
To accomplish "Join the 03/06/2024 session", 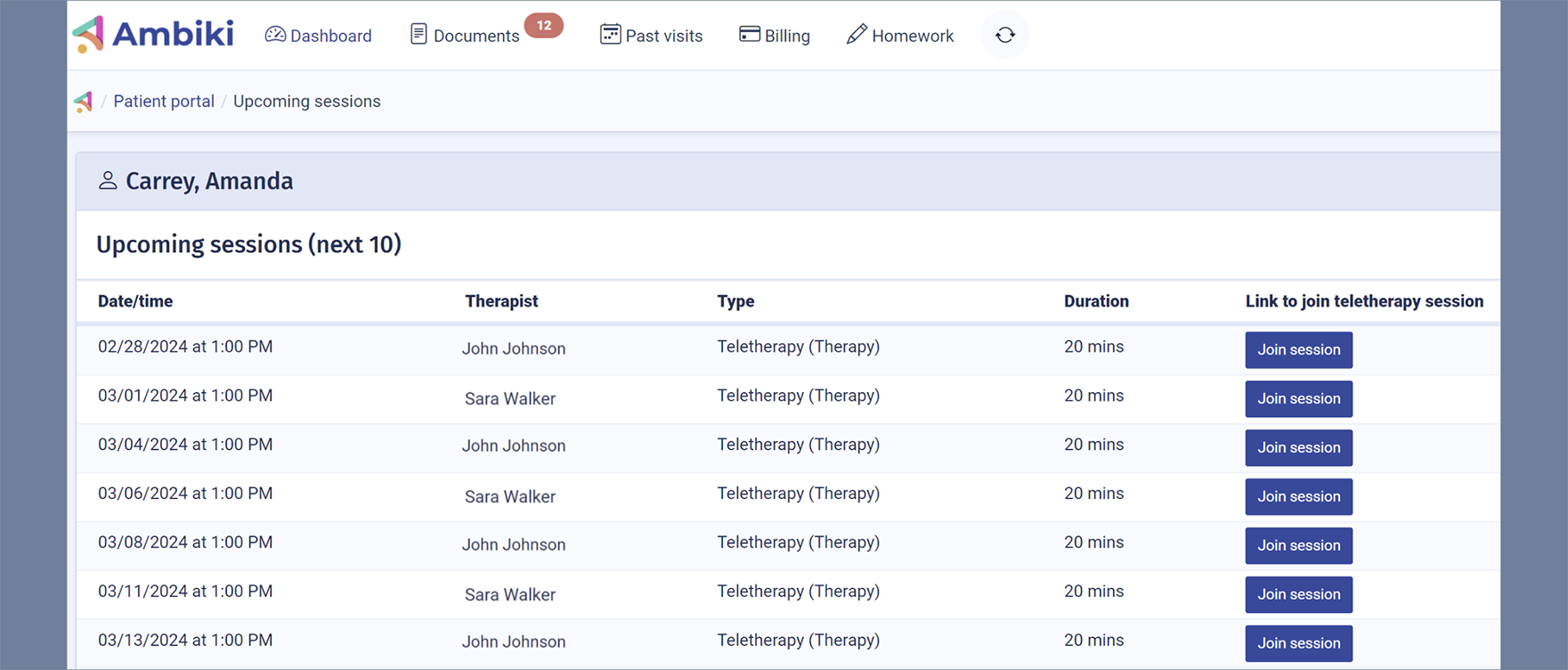I will 1298,497.
